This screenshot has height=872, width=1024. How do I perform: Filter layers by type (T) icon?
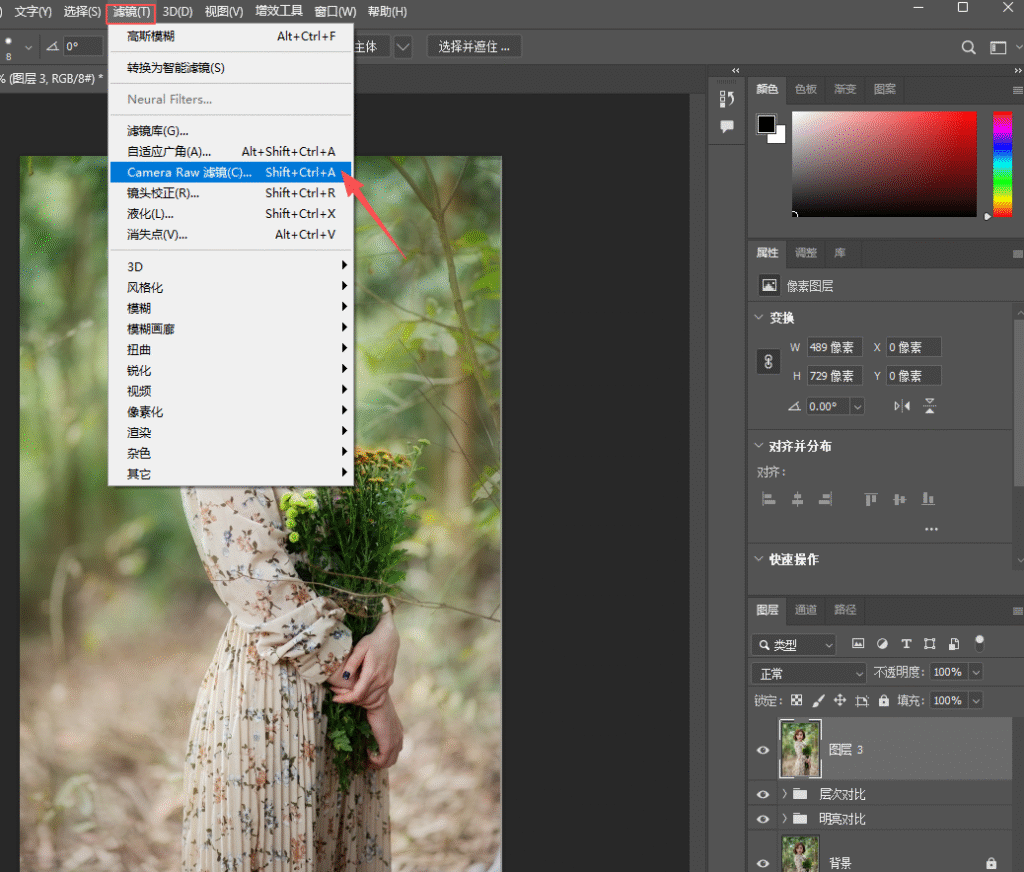click(906, 644)
